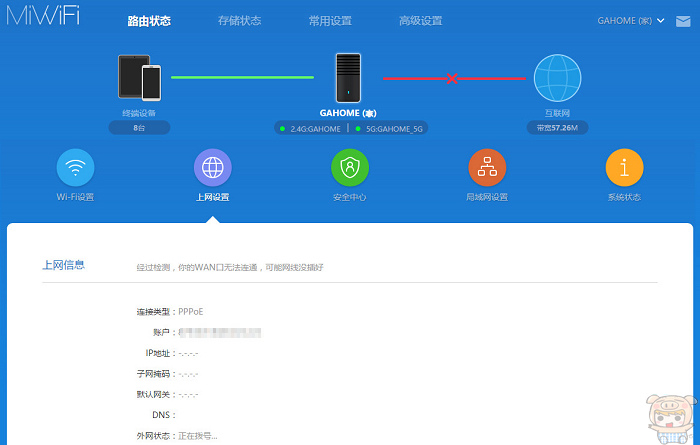Click the internet globe icon

tap(558, 78)
